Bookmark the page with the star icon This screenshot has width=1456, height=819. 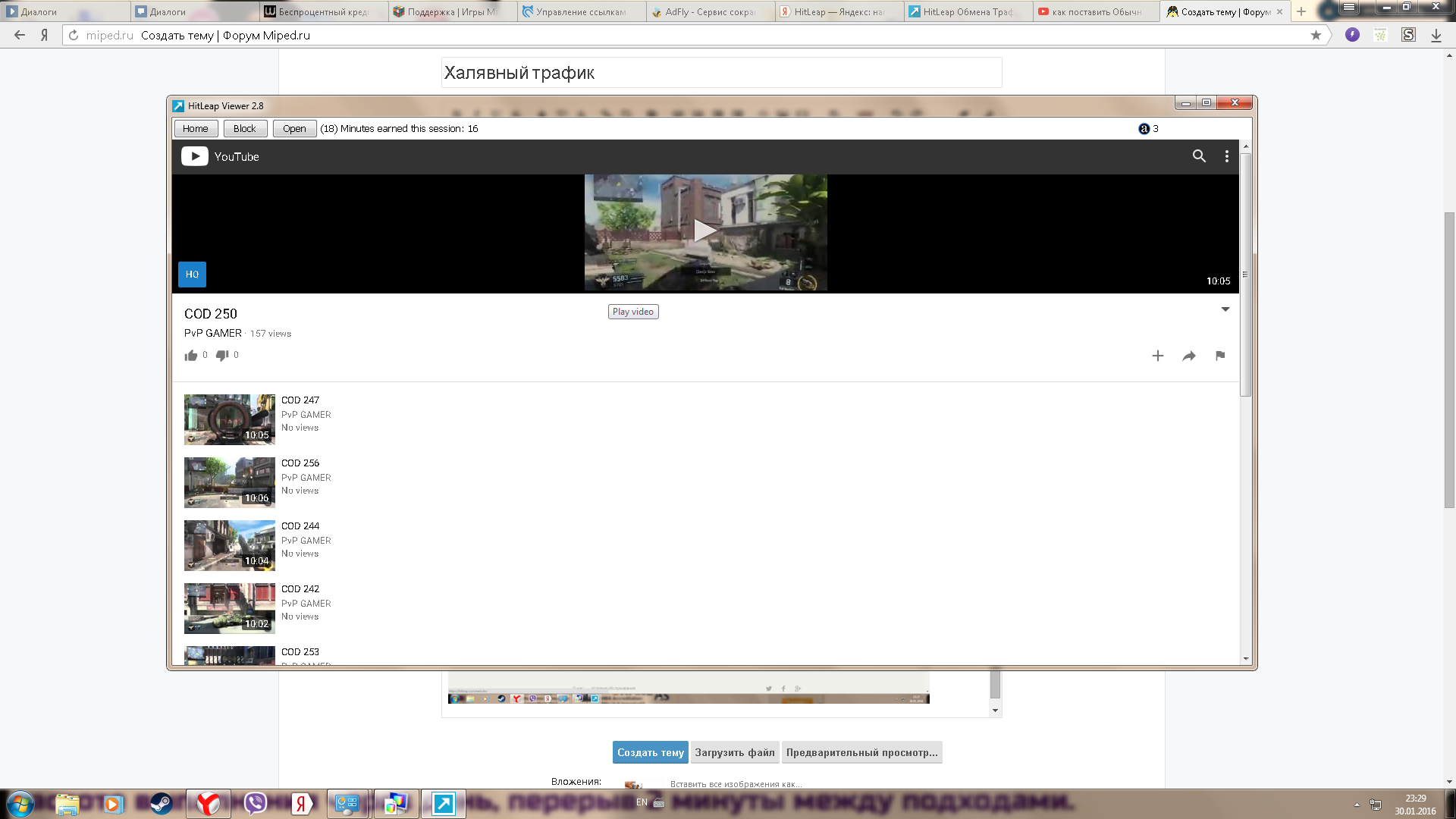[x=1316, y=35]
